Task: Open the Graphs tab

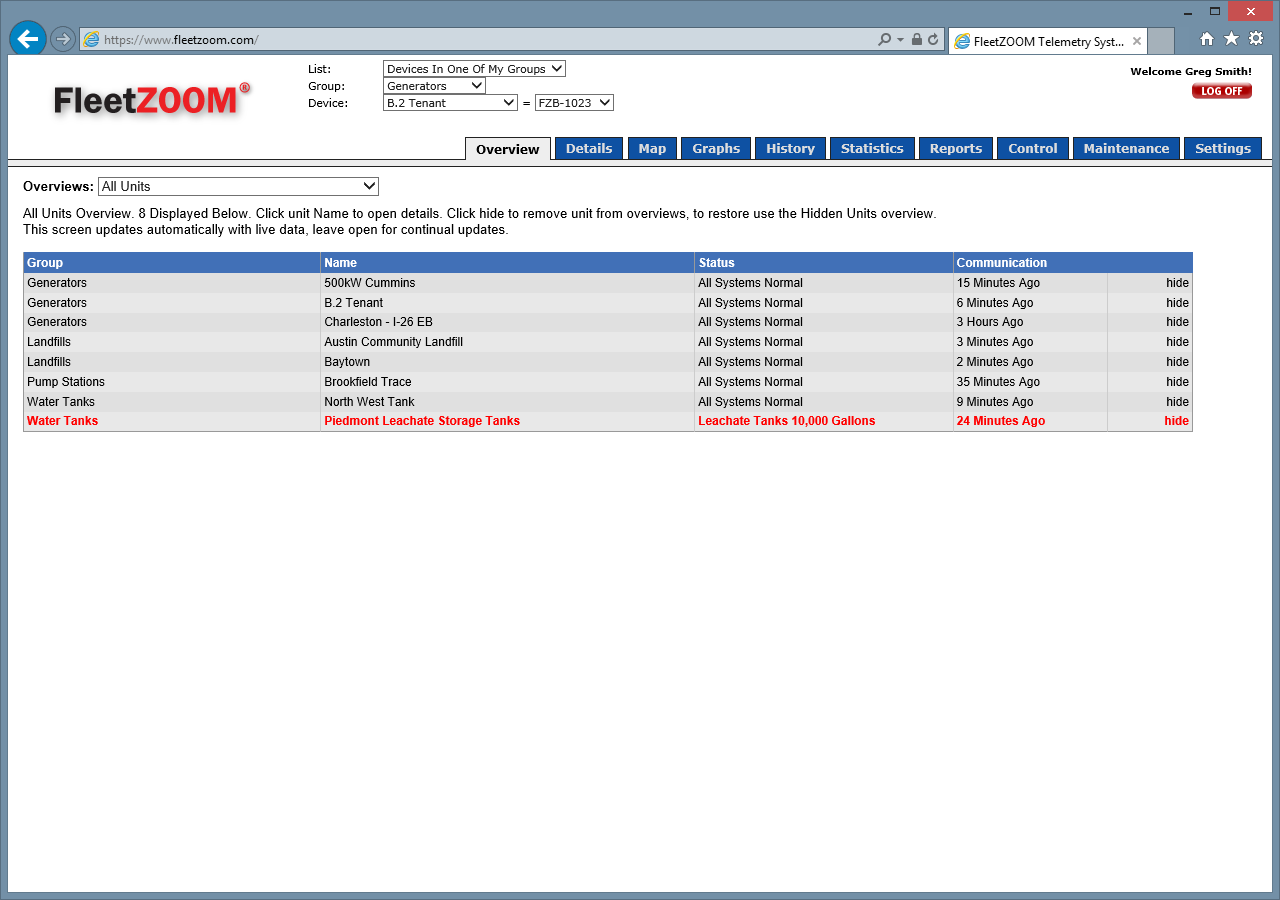Action: click(x=716, y=148)
